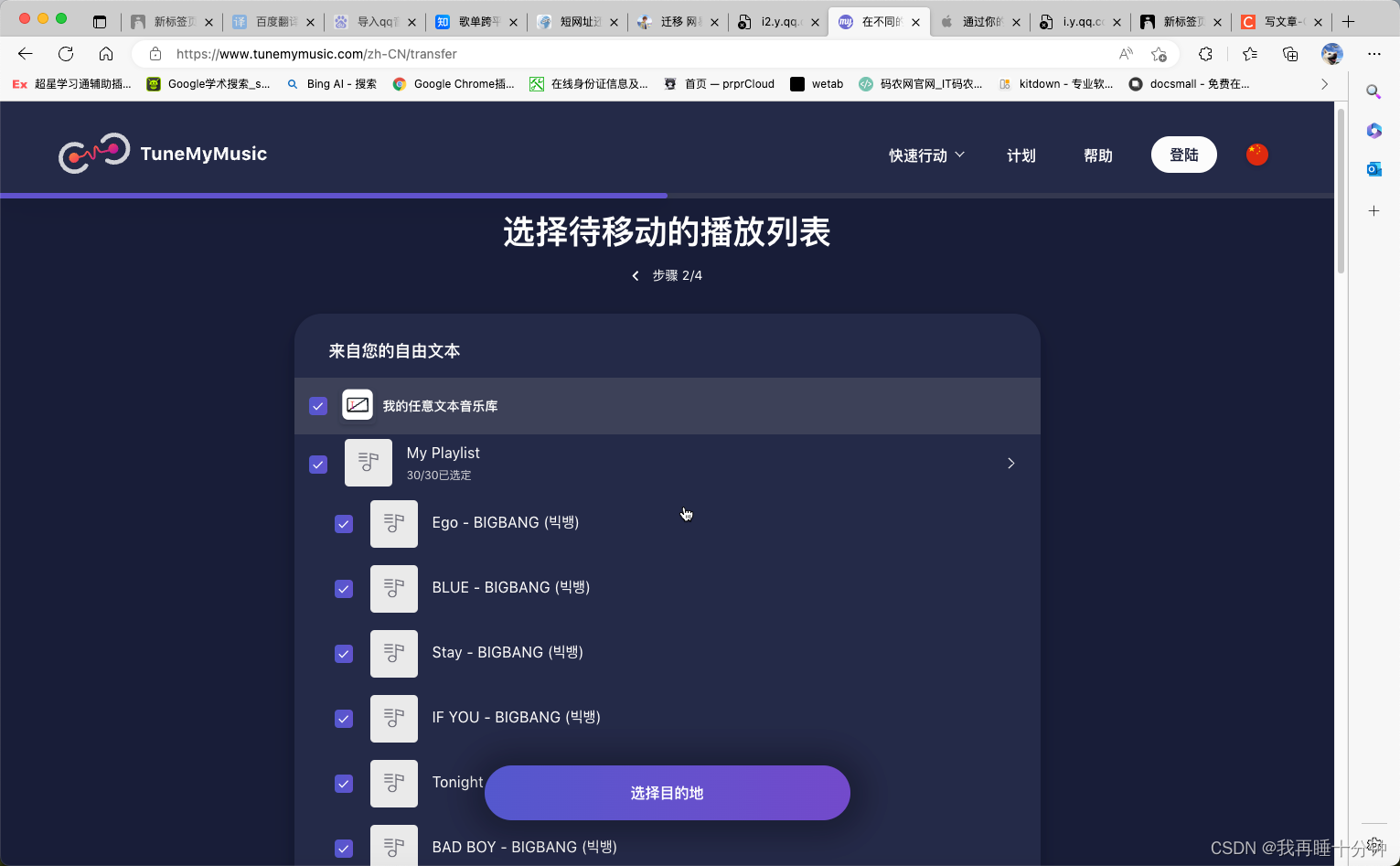Uncheck the My Playlist checkbox
The image size is (1400, 866).
click(x=318, y=465)
